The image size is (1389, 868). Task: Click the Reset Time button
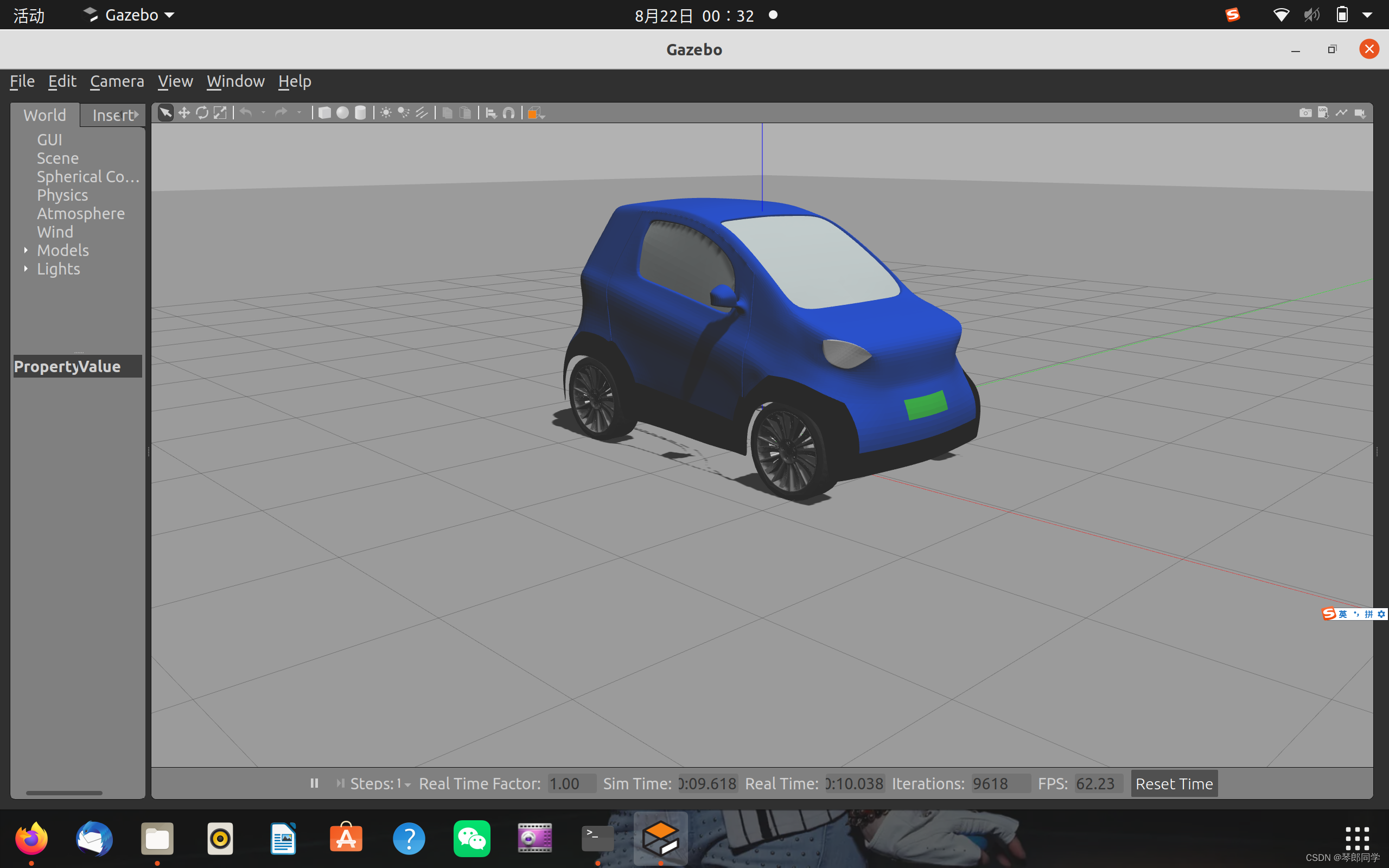tap(1174, 783)
